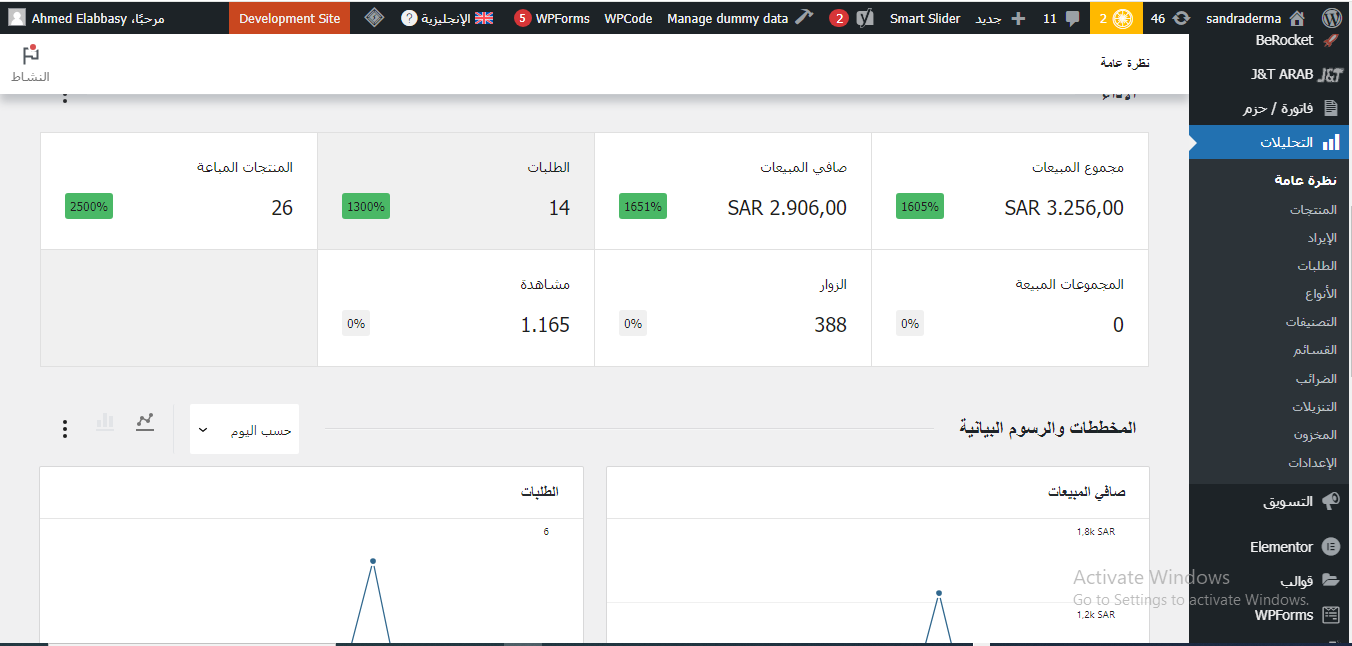Screen dimensions: 1352x646
Task: Visit the sandraderma site home link
Action: point(1255,18)
